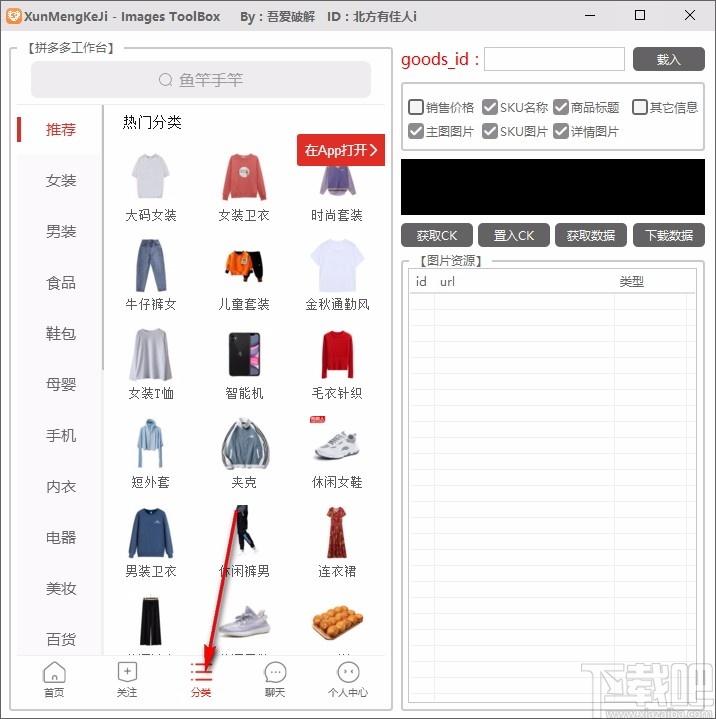Click the 休闲裤男 category label
Image resolution: width=716 pixels, height=719 pixels.
[x=244, y=571]
